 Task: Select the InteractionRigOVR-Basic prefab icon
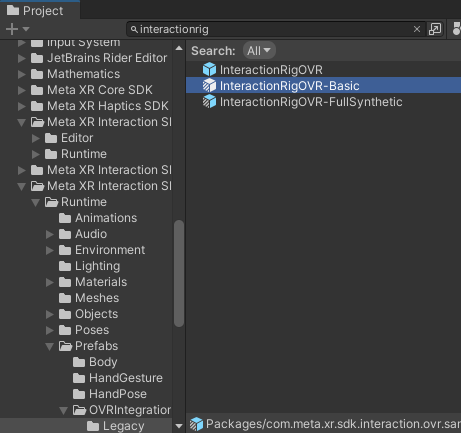pos(209,86)
